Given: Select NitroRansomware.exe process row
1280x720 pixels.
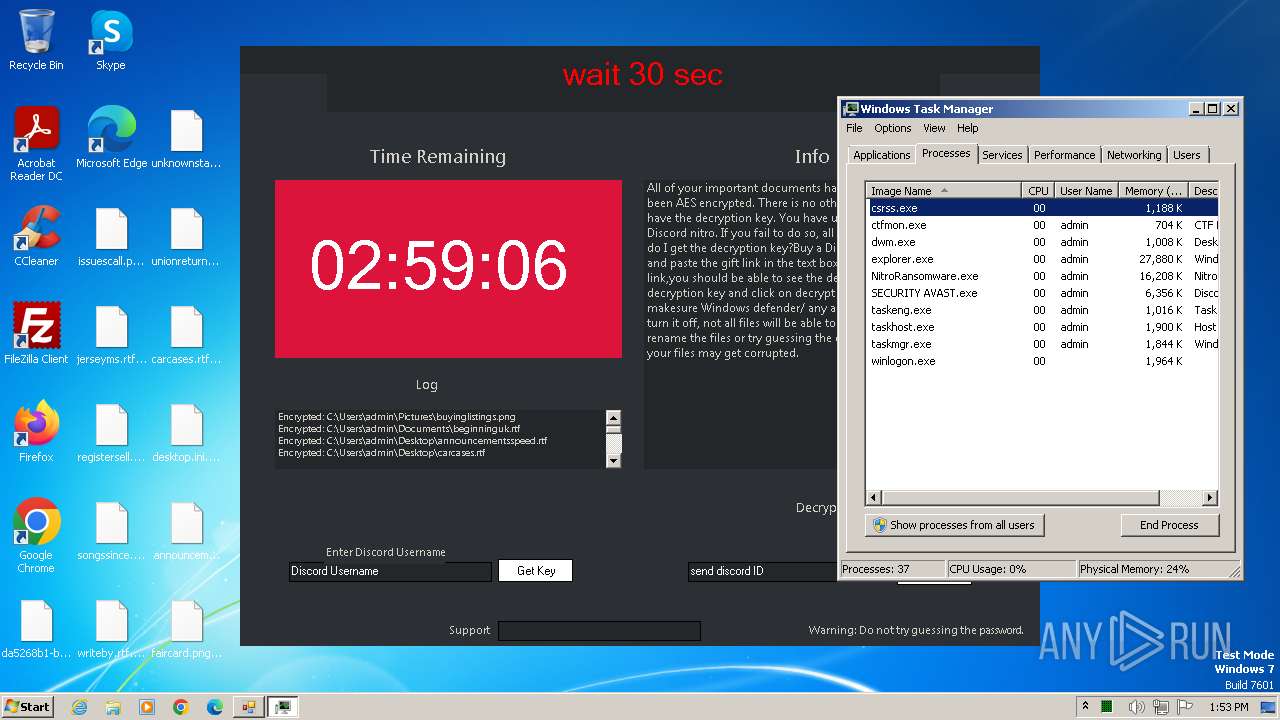Looking at the screenshot, I should (1042, 276).
